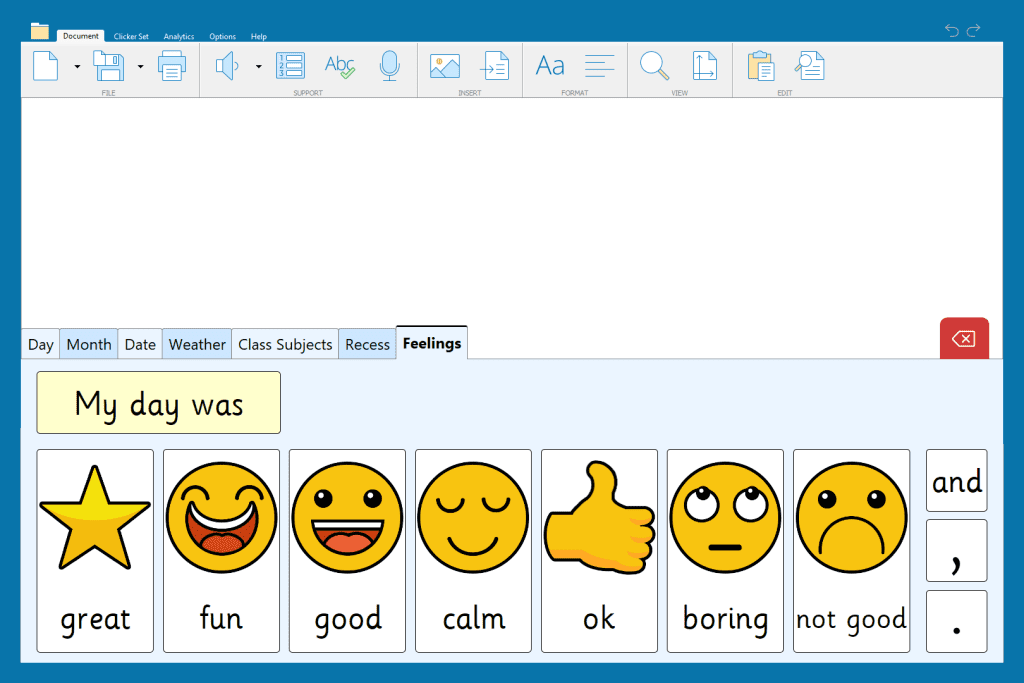The height and width of the screenshot is (683, 1024).
Task: Click the insert document icon
Action: (x=494, y=66)
